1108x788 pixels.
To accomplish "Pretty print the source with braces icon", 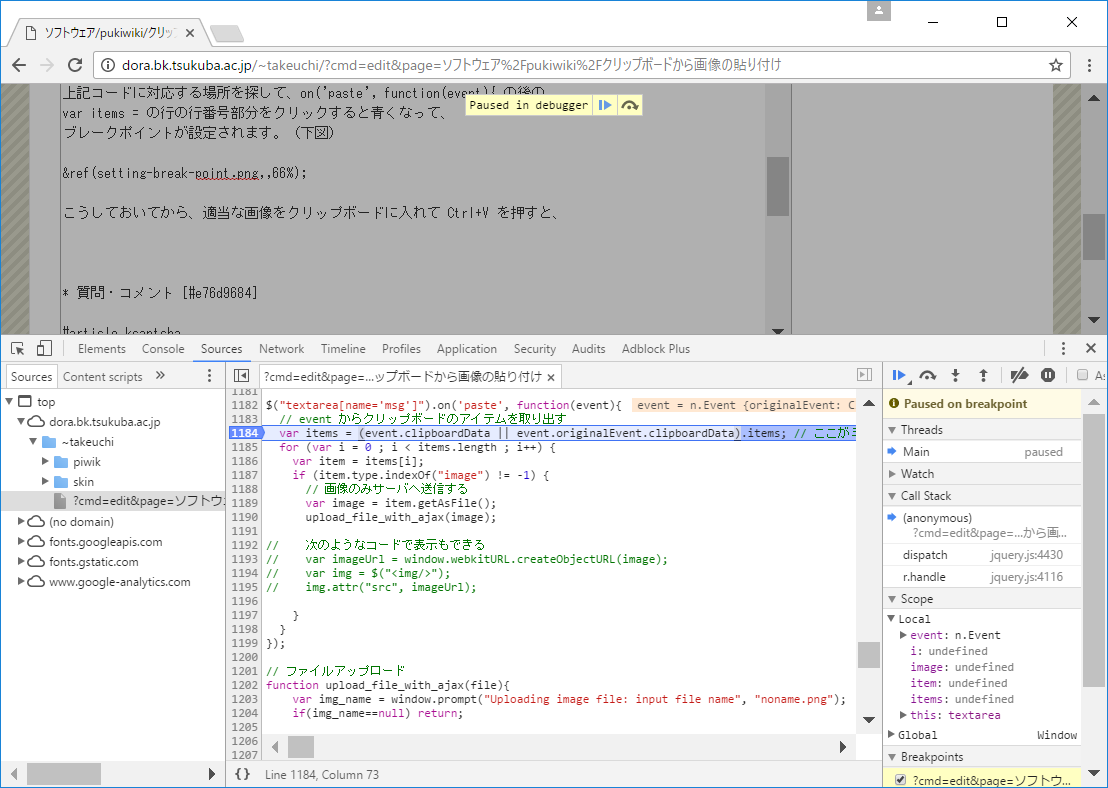I will [242, 774].
